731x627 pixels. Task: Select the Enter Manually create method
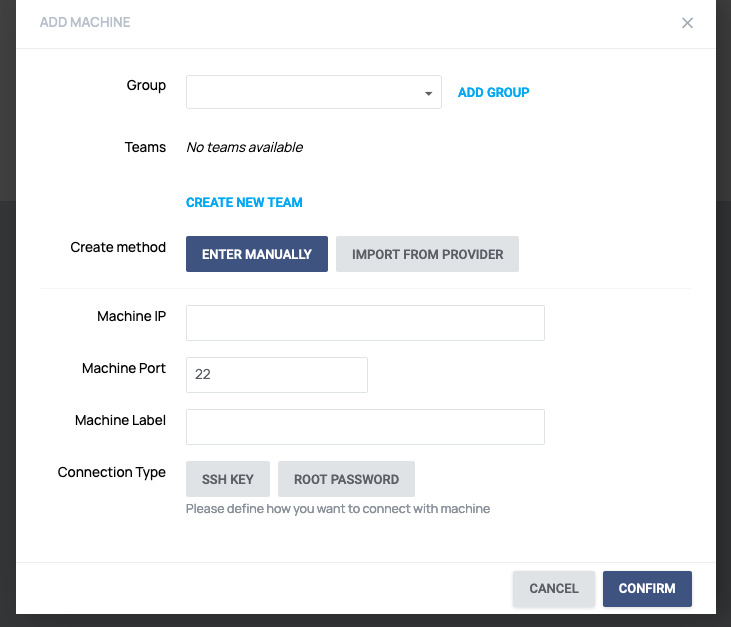tap(257, 254)
